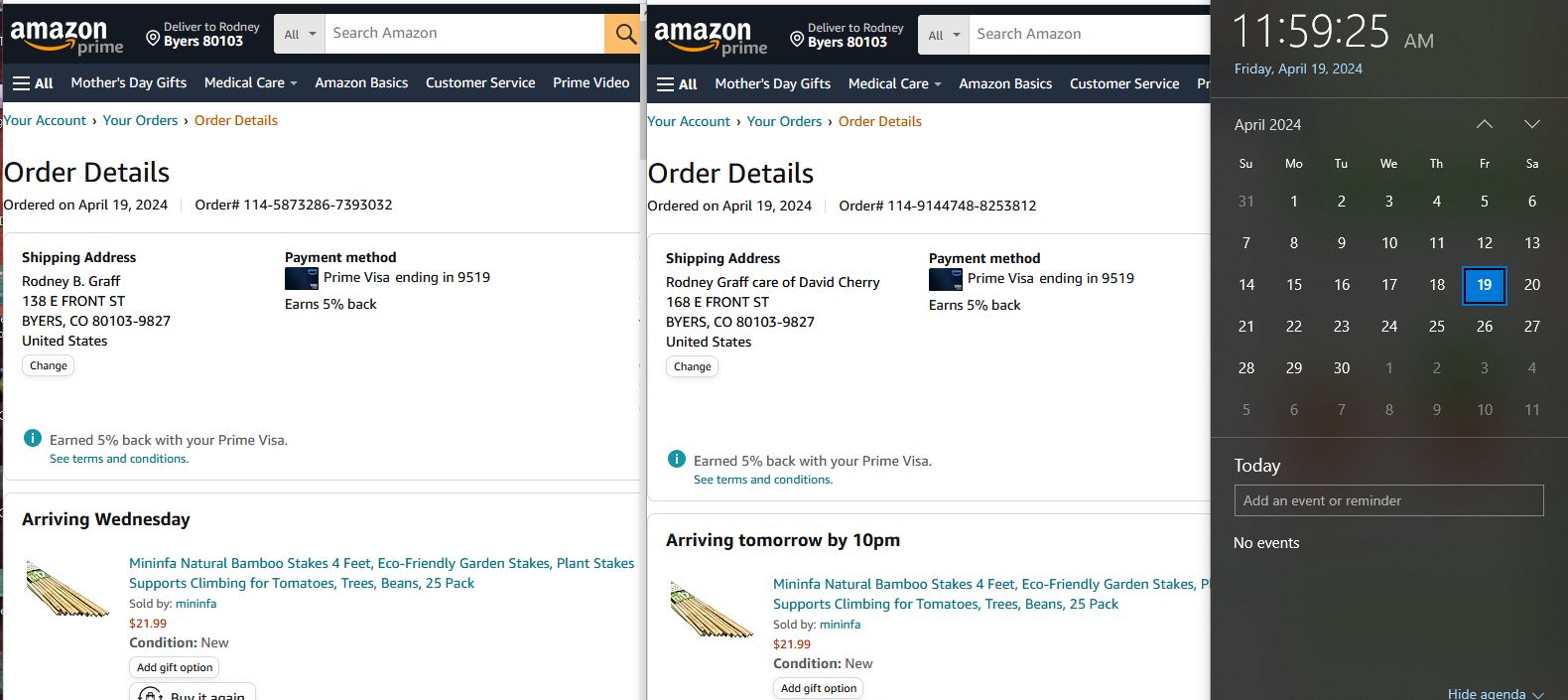This screenshot has width=1568, height=700.
Task: Click bamboo stakes product thumbnail in left window
Action: point(66,590)
